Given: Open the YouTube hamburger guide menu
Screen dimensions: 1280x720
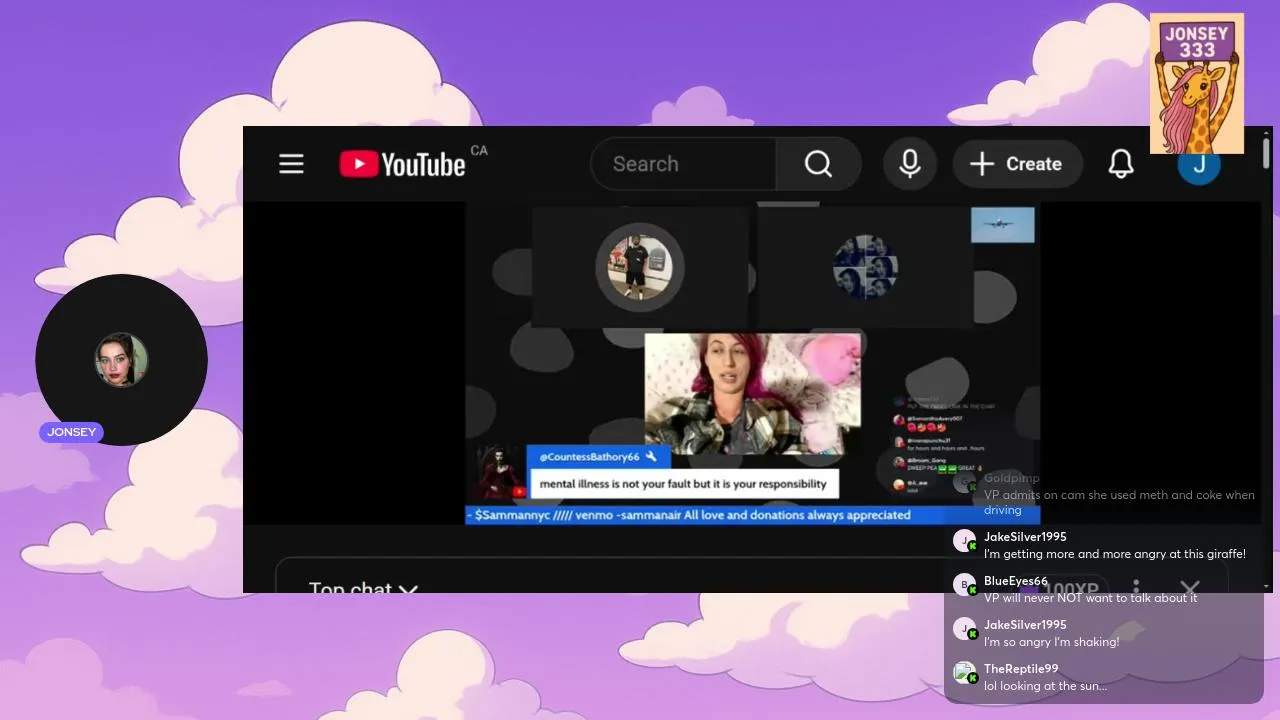Looking at the screenshot, I should (291, 164).
